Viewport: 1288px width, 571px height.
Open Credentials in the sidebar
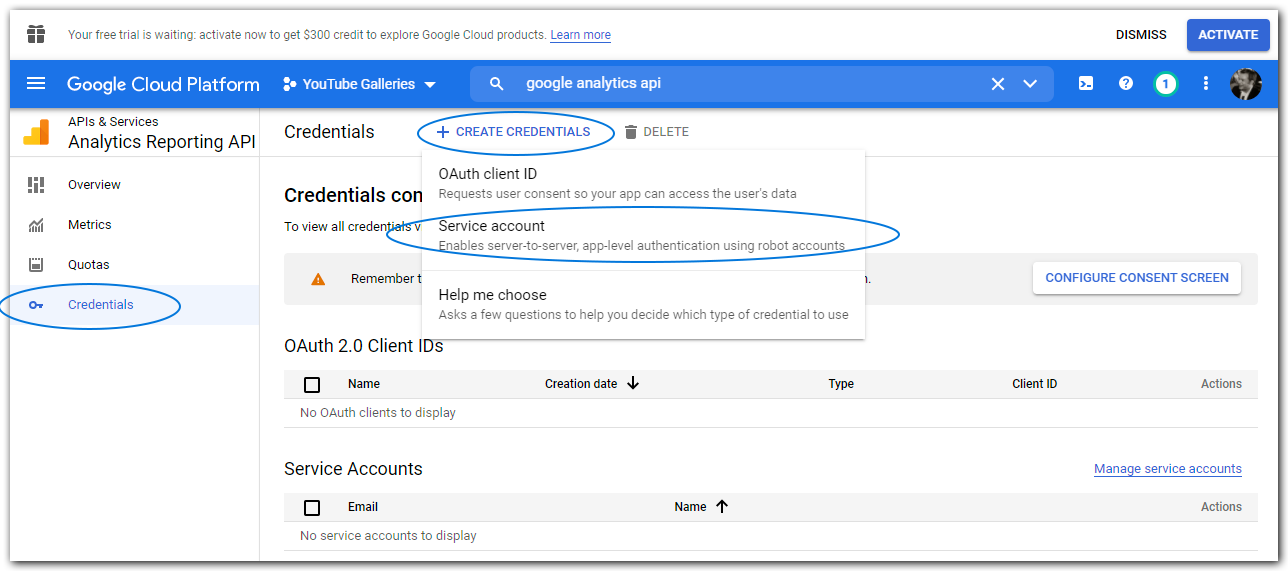coord(135,305)
